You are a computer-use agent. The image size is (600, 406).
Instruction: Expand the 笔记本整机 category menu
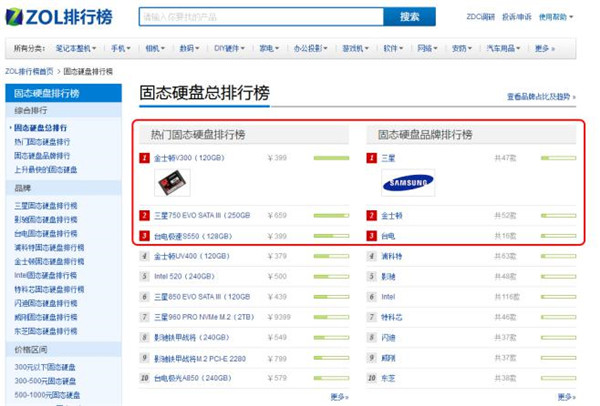point(76,48)
